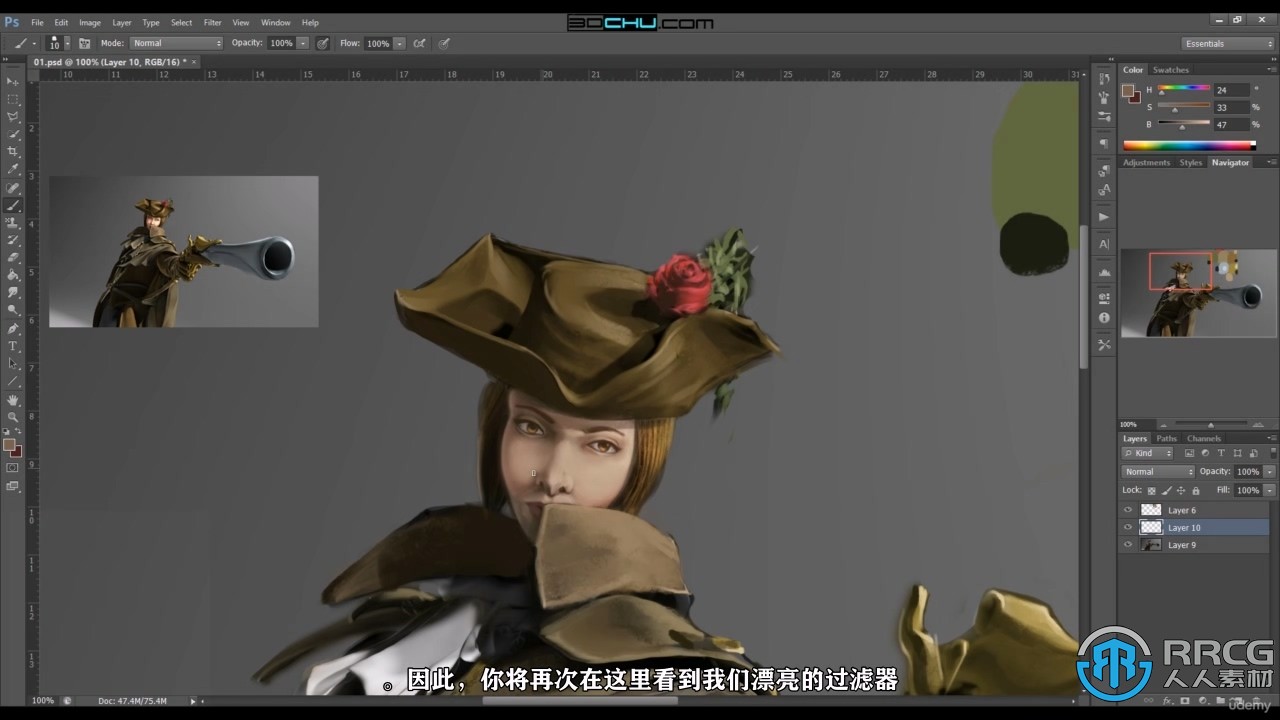
Task: Open the Histogram panel icon
Action: (1104, 272)
